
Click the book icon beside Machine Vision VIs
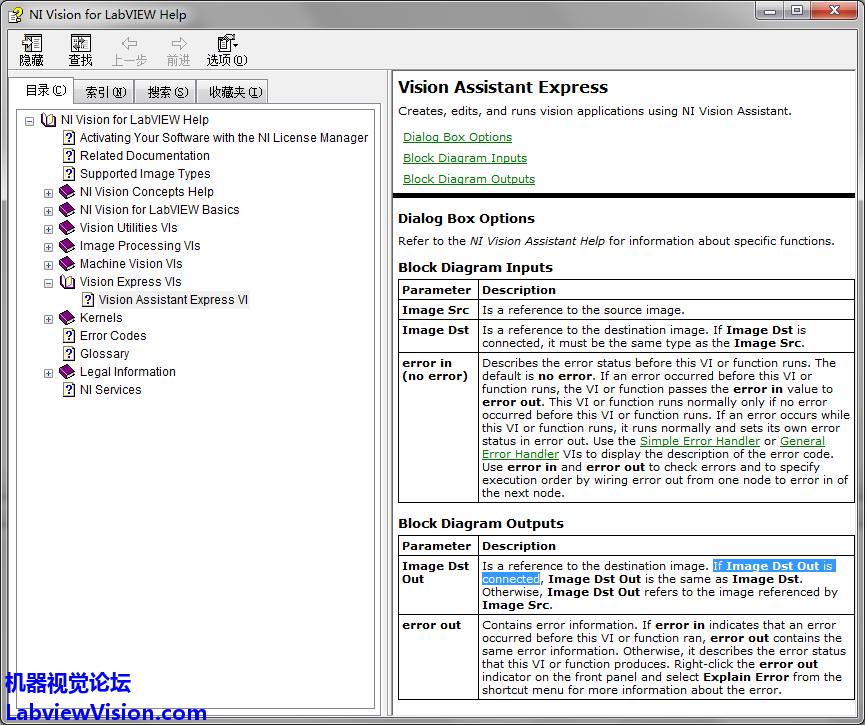68,264
